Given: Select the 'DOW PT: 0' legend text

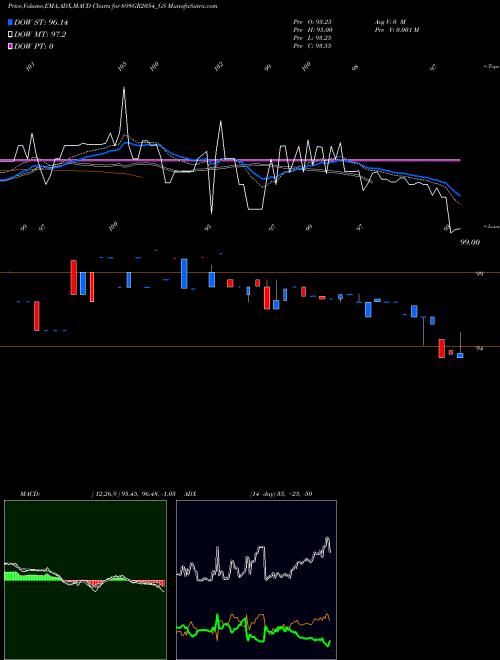Looking at the screenshot, I should click(x=33, y=46).
